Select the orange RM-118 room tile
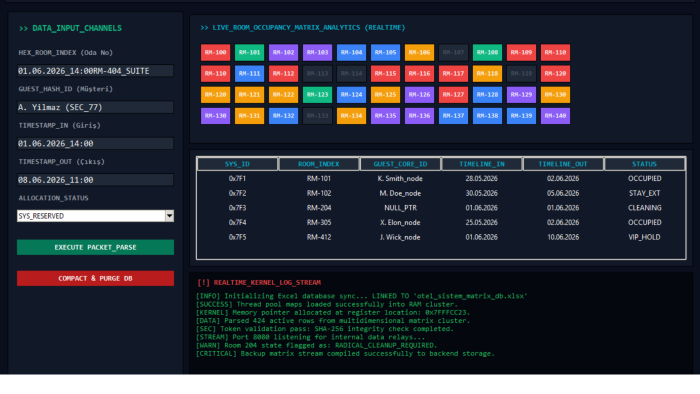 coord(487,74)
